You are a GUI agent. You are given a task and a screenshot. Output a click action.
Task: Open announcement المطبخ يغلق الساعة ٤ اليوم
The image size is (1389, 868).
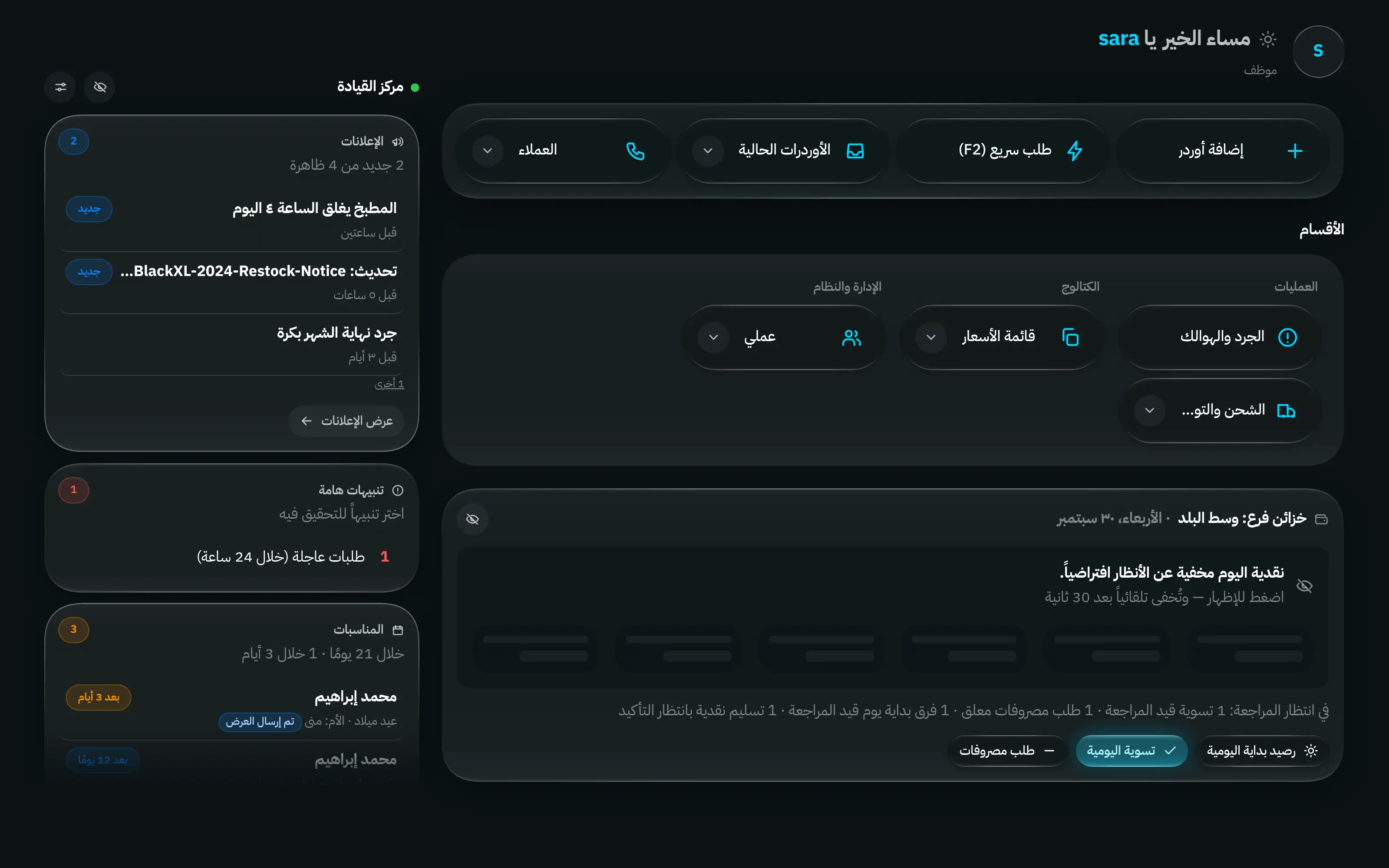[232, 220]
